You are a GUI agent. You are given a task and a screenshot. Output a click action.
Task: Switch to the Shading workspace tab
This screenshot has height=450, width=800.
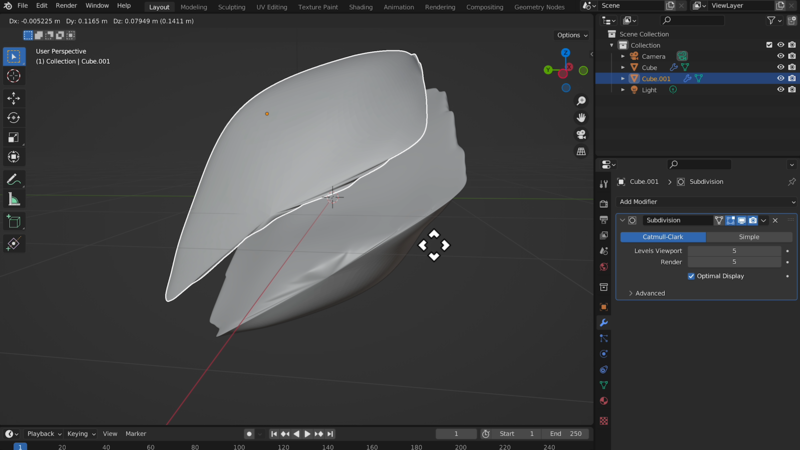pos(361,7)
